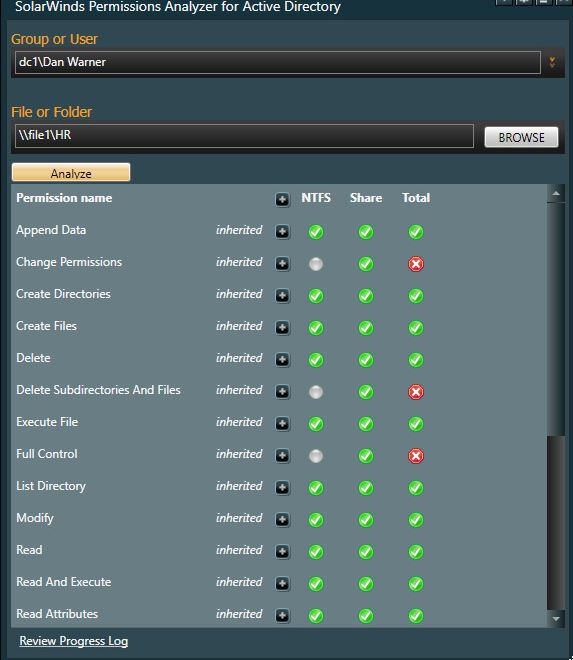Click gray NTFS indicator for Delete Subdirectories And Files
This screenshot has width=573, height=660.
[316, 392]
